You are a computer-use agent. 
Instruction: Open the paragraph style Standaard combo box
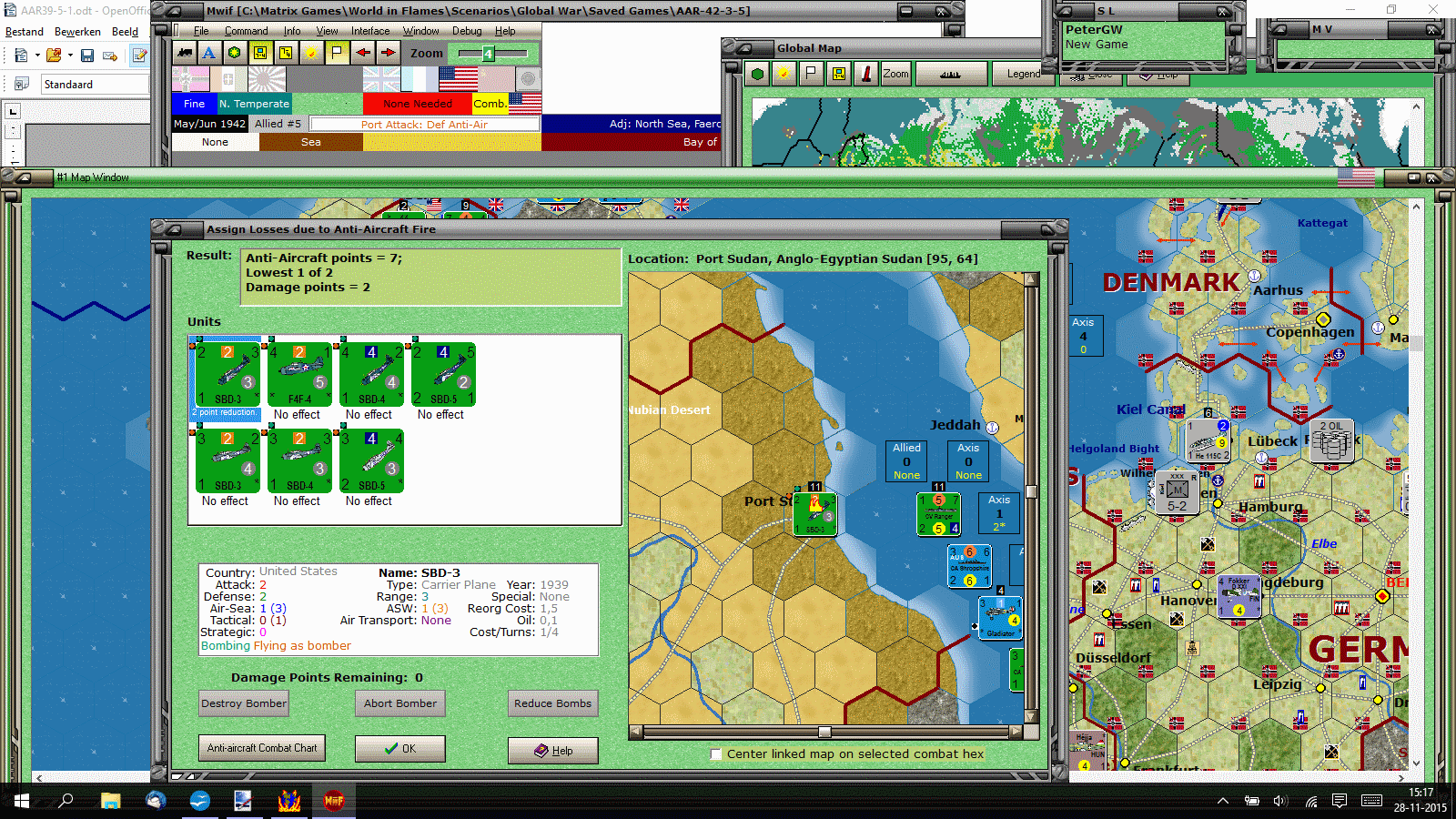[x=95, y=84]
